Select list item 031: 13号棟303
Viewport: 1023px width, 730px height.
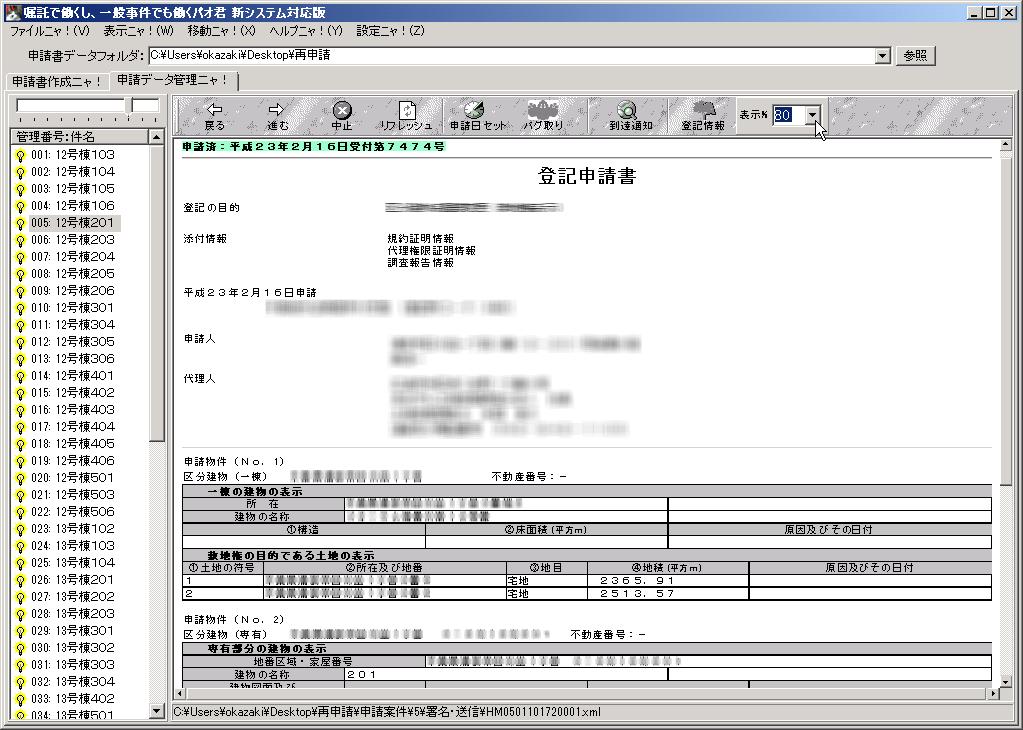tap(72, 665)
